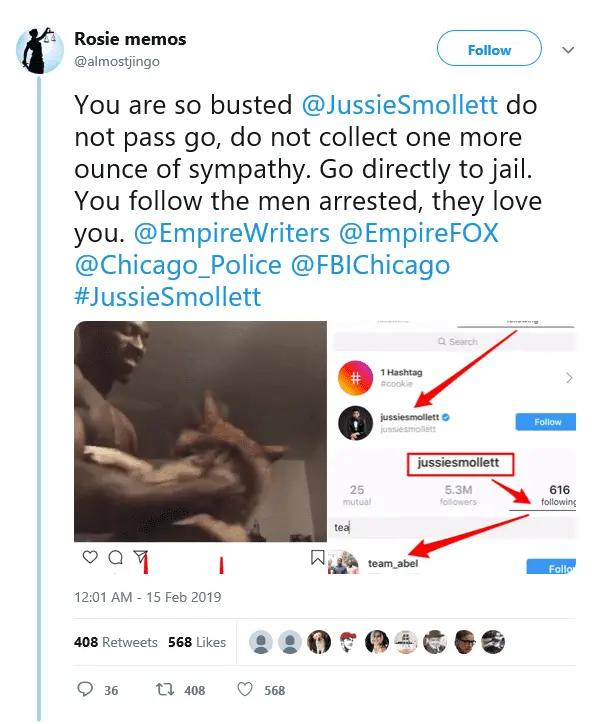This screenshot has width=602, height=724.
Task: Open Rosie memos profile avatar
Action: 39,50
